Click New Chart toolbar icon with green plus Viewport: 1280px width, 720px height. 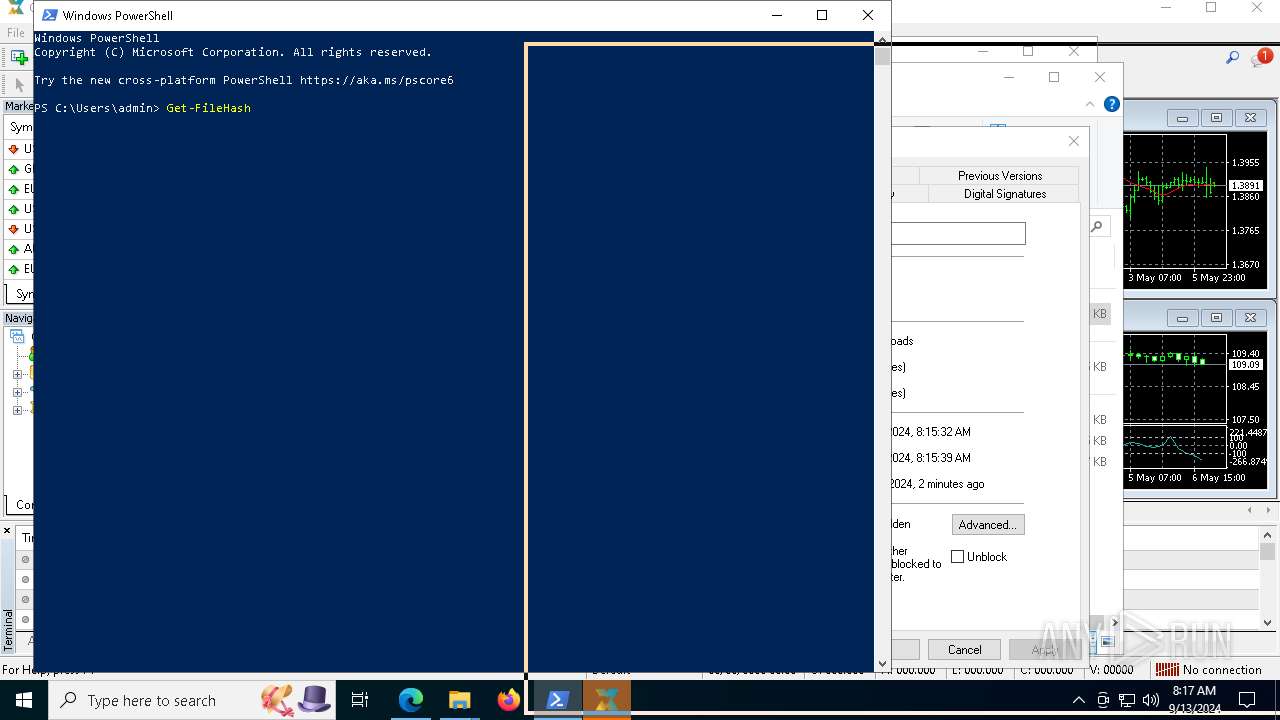tap(18, 58)
